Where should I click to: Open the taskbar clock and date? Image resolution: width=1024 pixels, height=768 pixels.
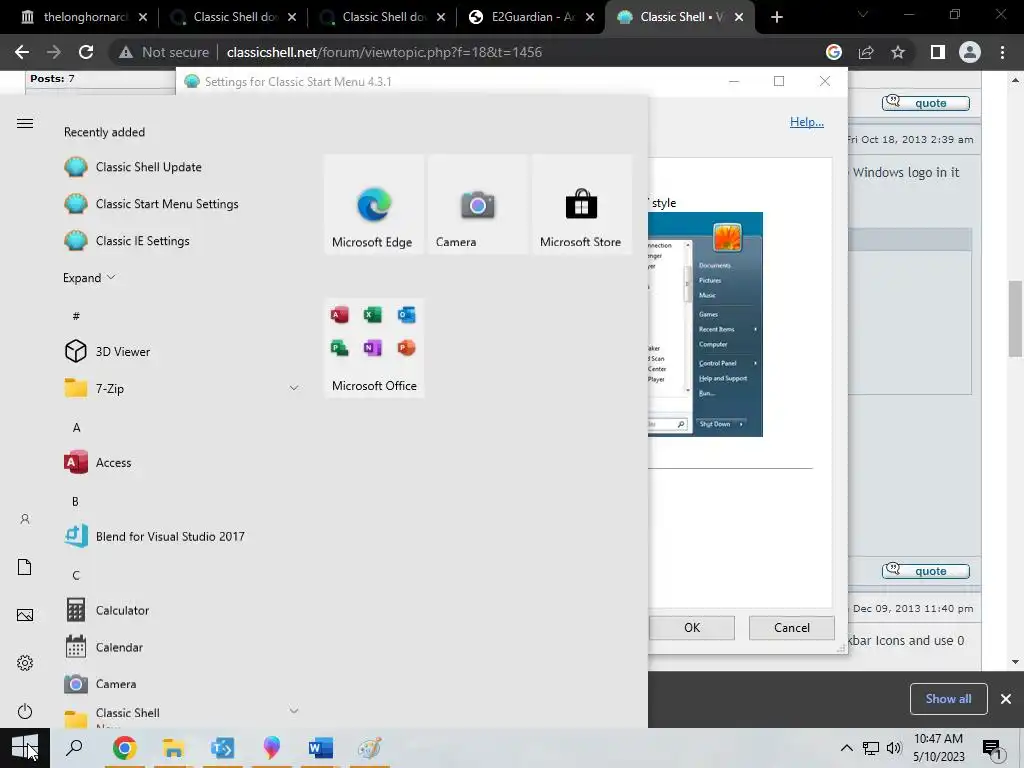(938, 748)
